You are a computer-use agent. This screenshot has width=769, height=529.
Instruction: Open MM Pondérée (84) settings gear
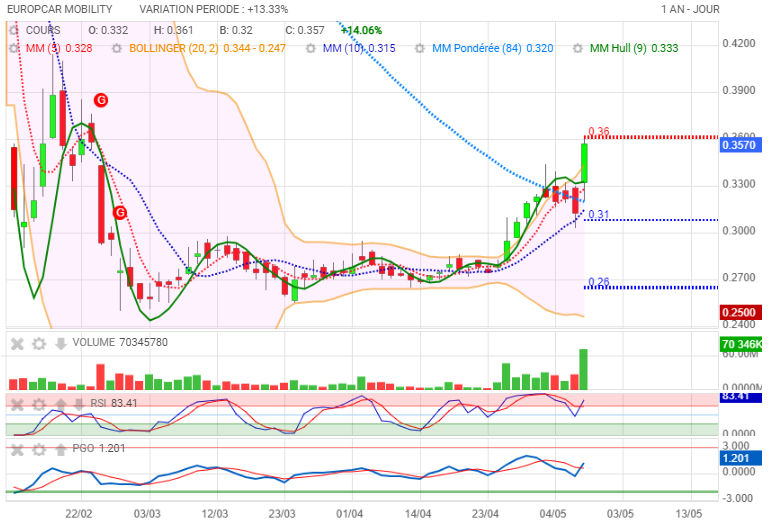click(x=420, y=48)
